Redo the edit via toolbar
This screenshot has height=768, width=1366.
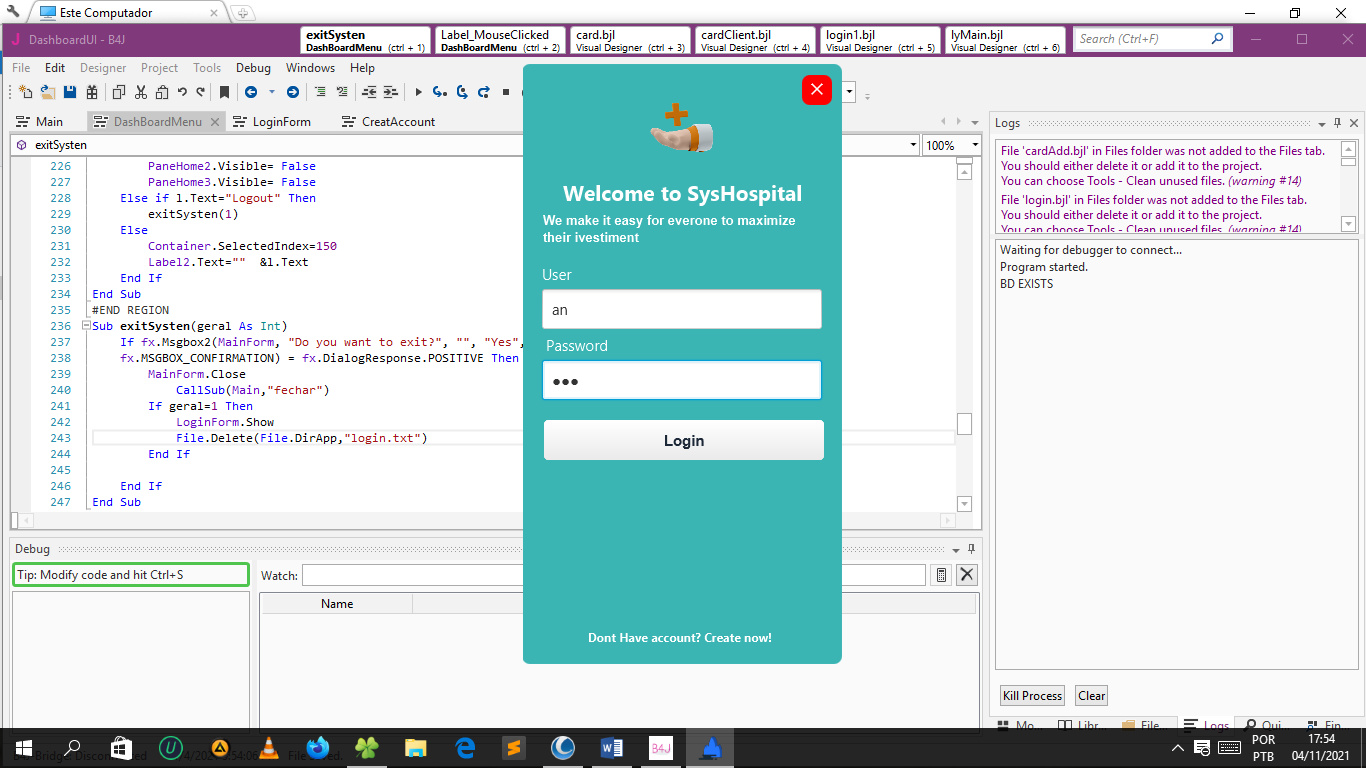pyautogui.click(x=200, y=92)
